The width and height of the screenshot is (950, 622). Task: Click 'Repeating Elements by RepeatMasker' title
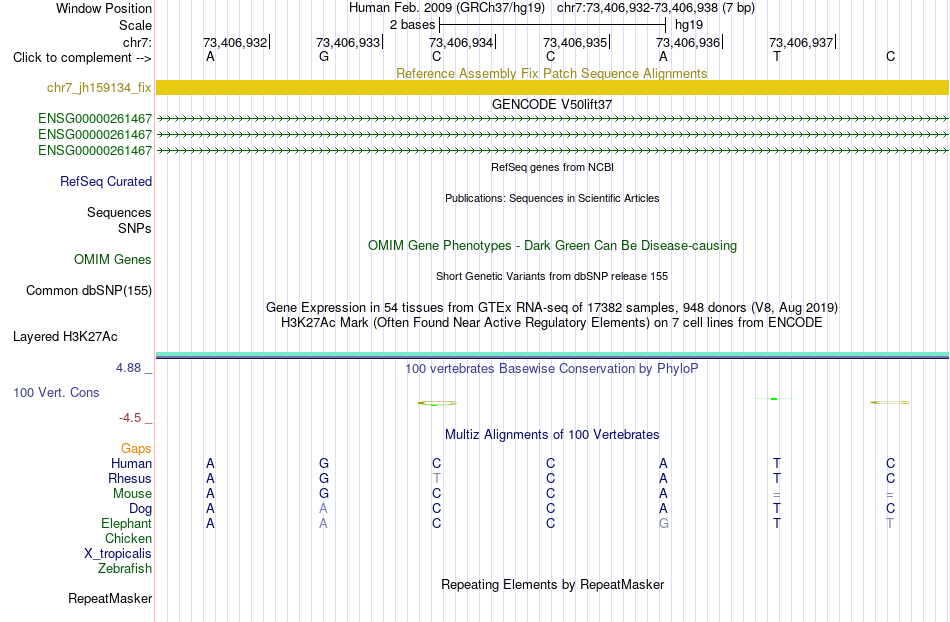552,584
